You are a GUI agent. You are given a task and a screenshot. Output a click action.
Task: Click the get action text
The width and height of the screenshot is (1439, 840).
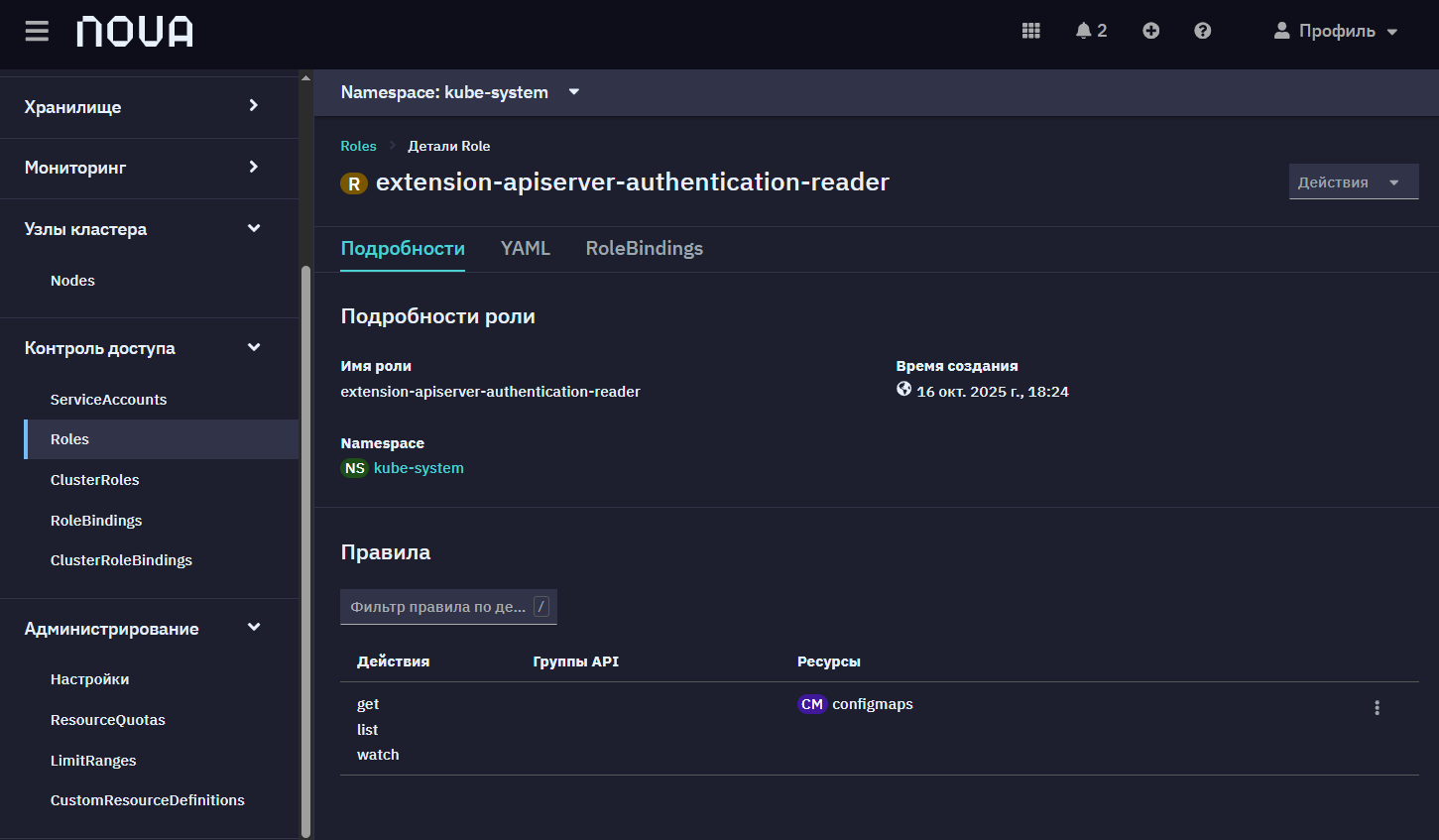[368, 704]
